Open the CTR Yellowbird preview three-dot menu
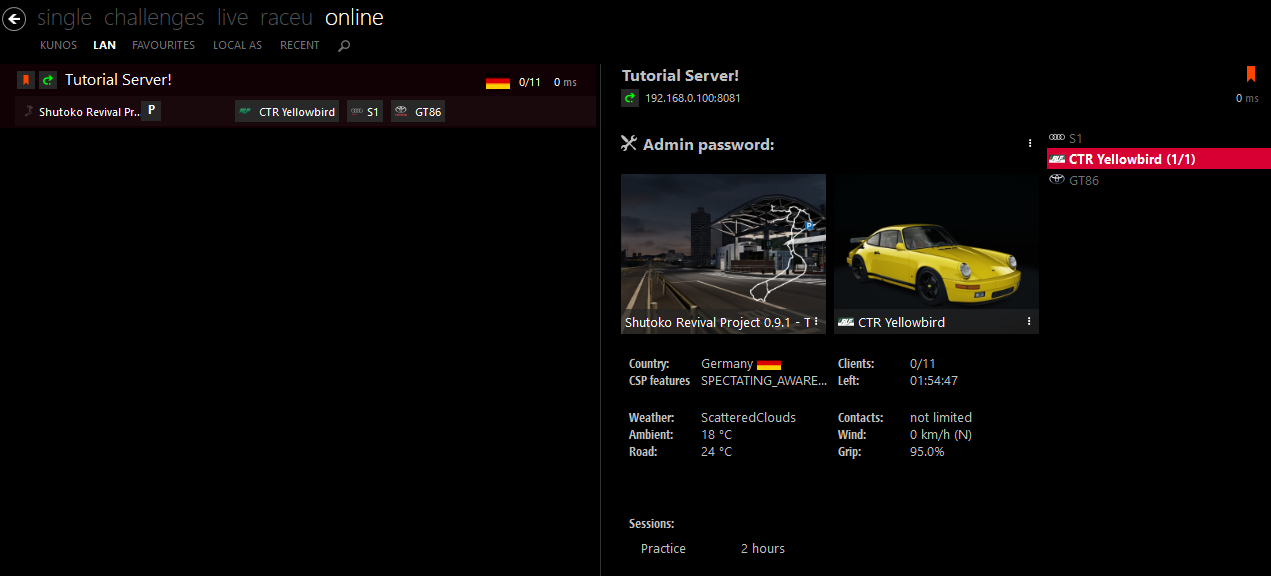The image size is (1271, 576). (x=1029, y=322)
